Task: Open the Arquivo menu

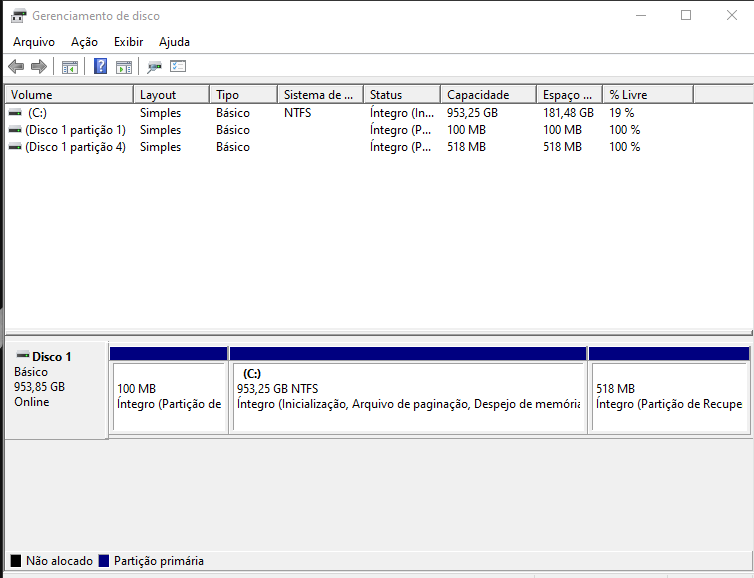Action: [x=34, y=42]
